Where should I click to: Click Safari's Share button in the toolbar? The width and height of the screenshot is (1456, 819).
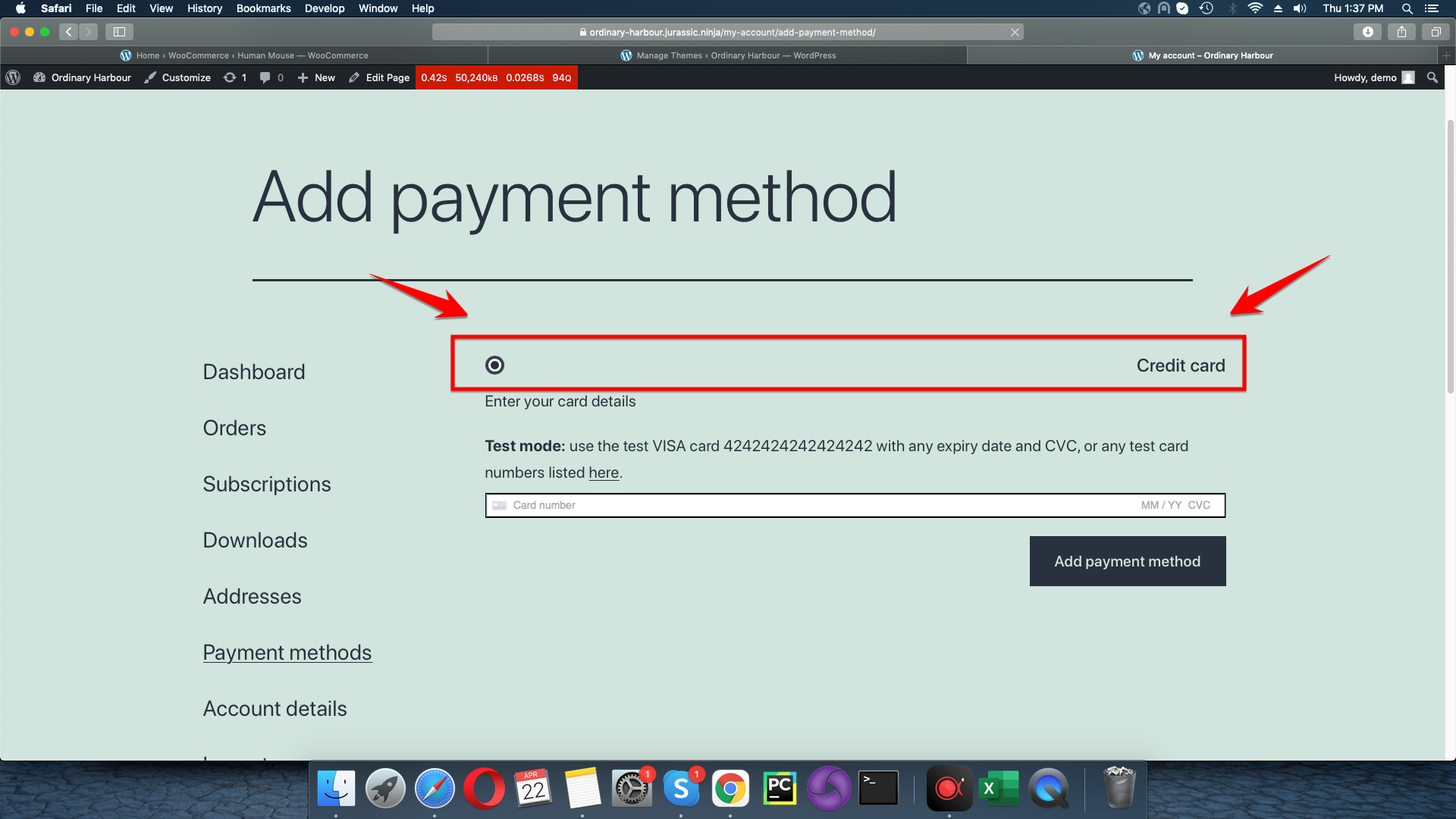1401,32
